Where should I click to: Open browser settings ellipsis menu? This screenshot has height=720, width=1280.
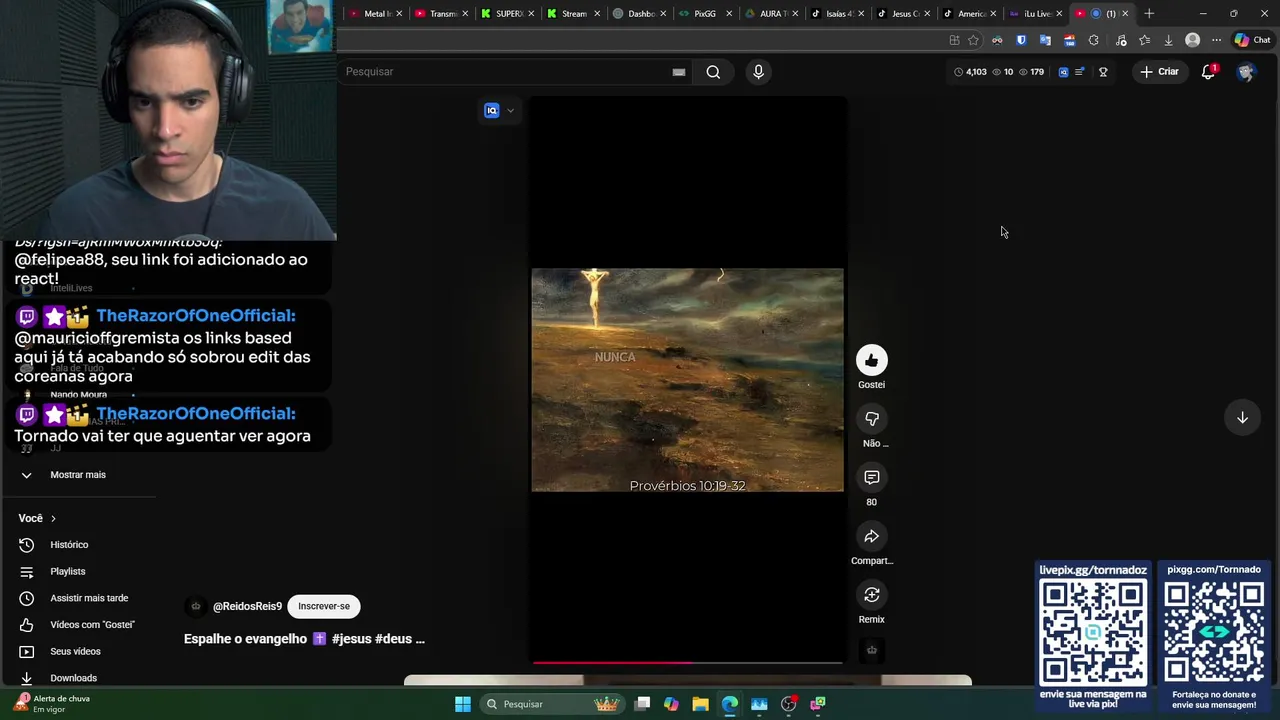[1216, 40]
